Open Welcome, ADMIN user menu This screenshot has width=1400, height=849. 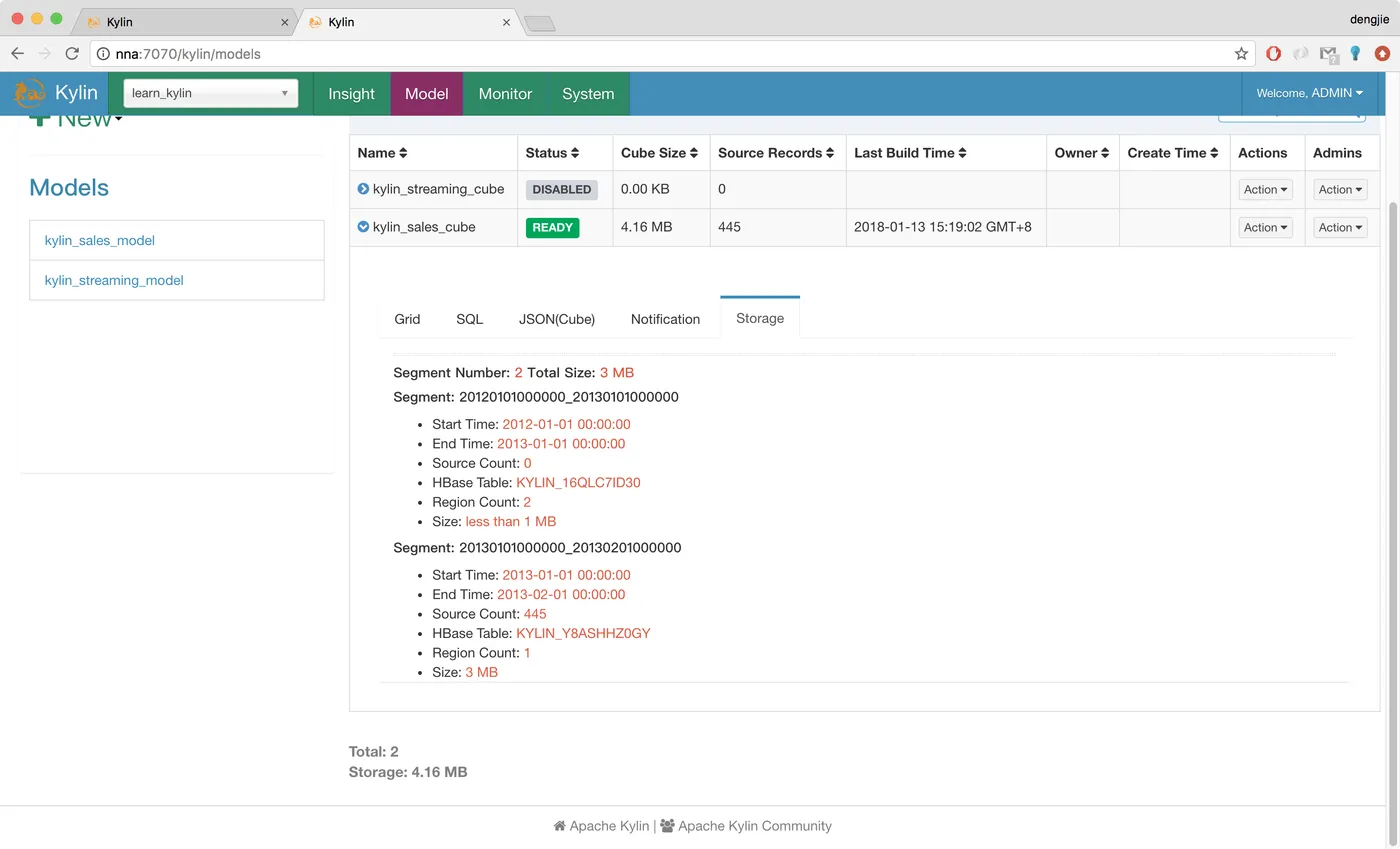tap(1309, 93)
